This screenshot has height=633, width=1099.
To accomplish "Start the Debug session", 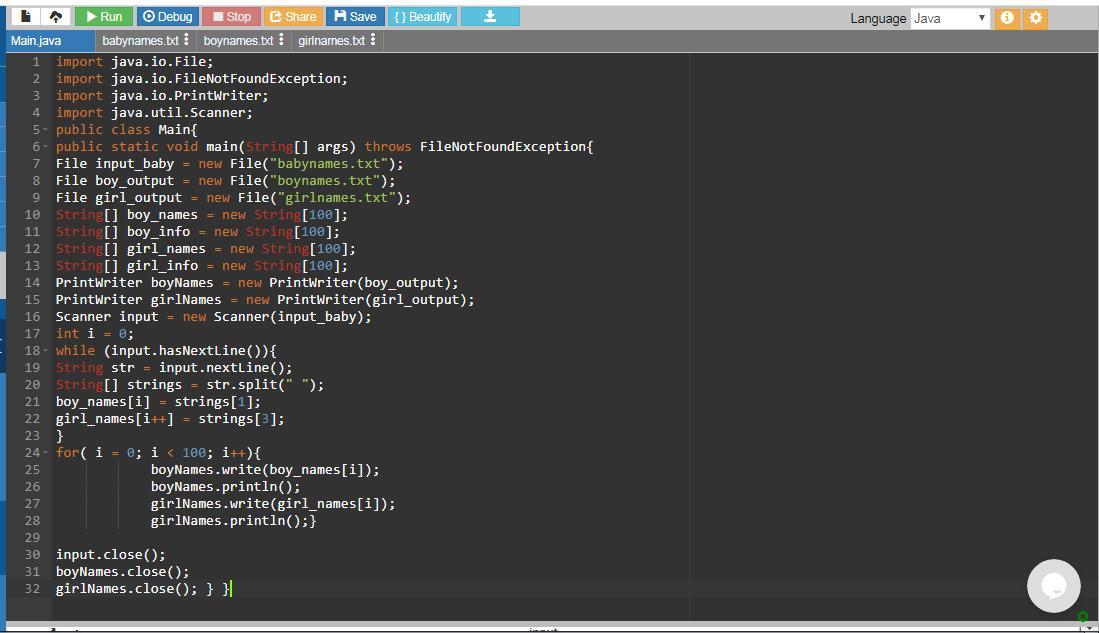I will (166, 16).
